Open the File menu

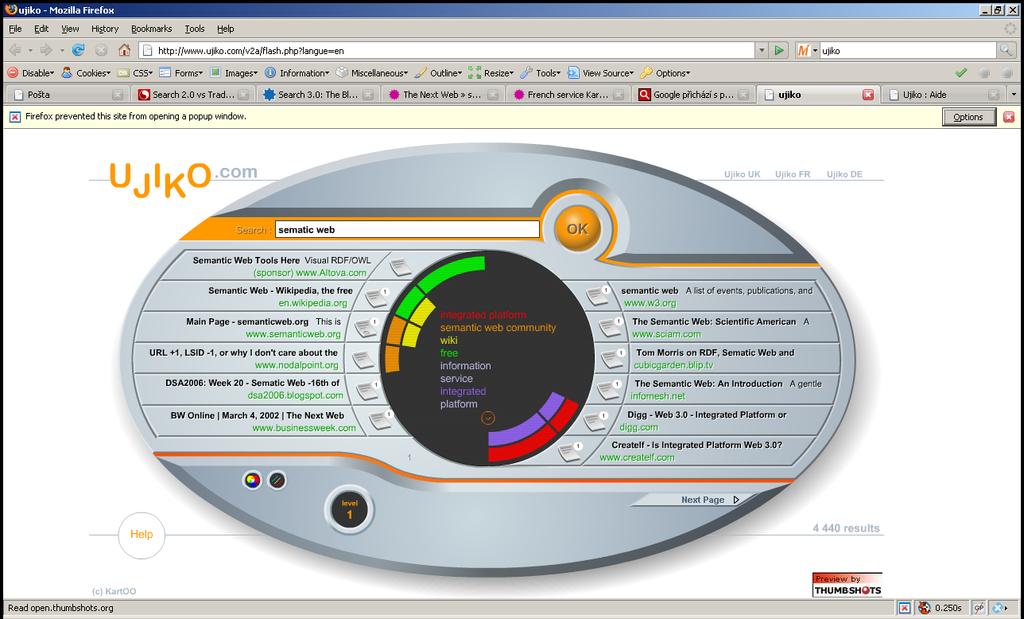[15, 29]
